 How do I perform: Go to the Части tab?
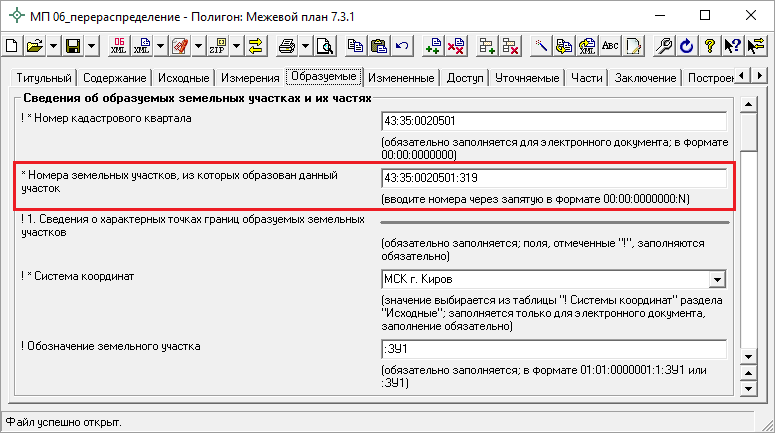click(x=587, y=78)
